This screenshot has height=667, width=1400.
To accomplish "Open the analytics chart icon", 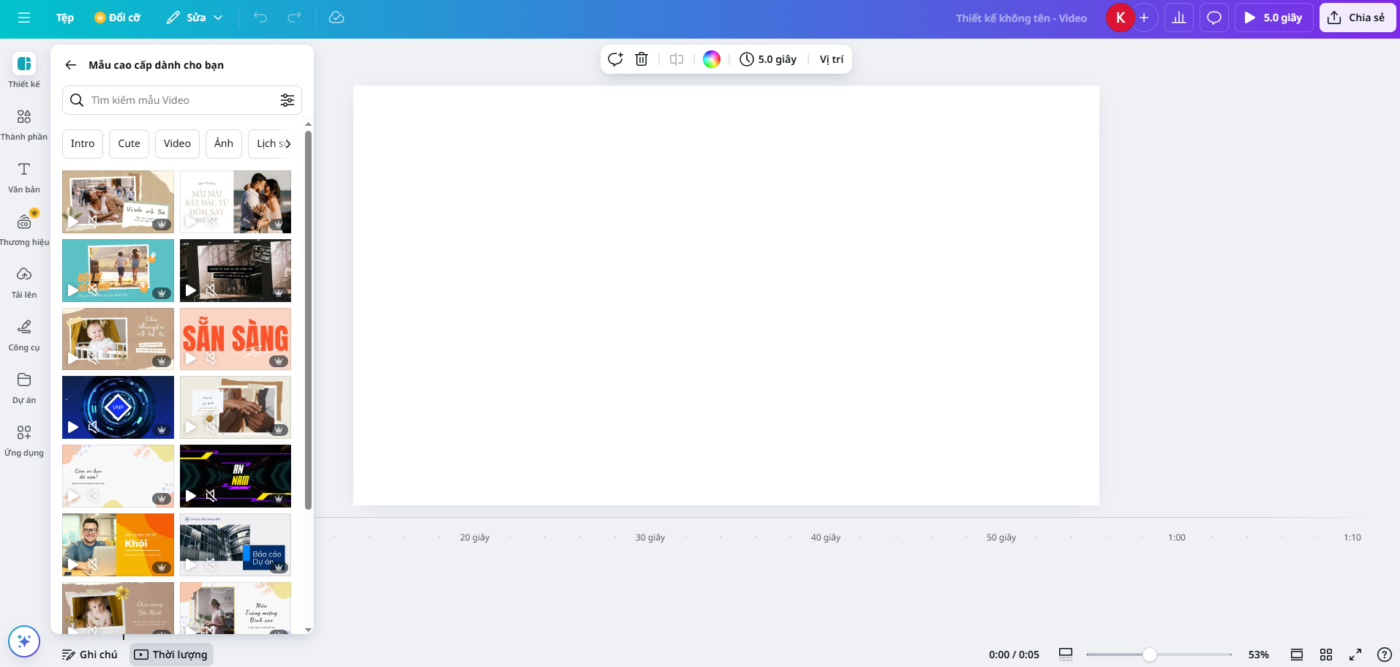I will coord(1179,17).
